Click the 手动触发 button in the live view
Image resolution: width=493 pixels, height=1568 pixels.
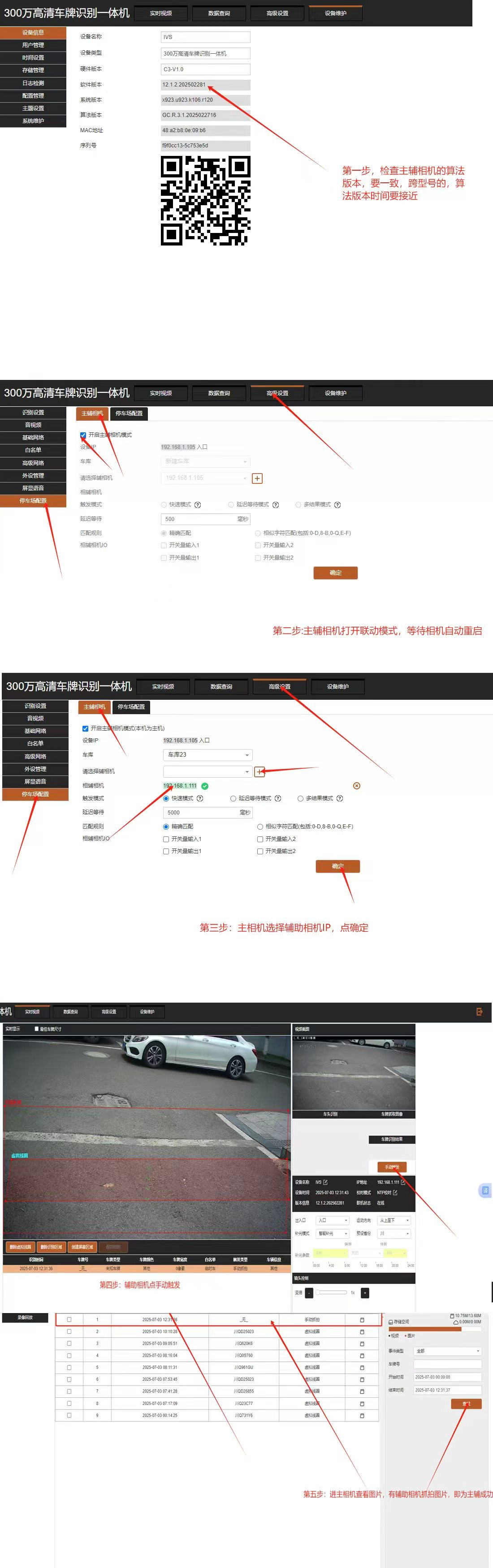pos(391,1167)
